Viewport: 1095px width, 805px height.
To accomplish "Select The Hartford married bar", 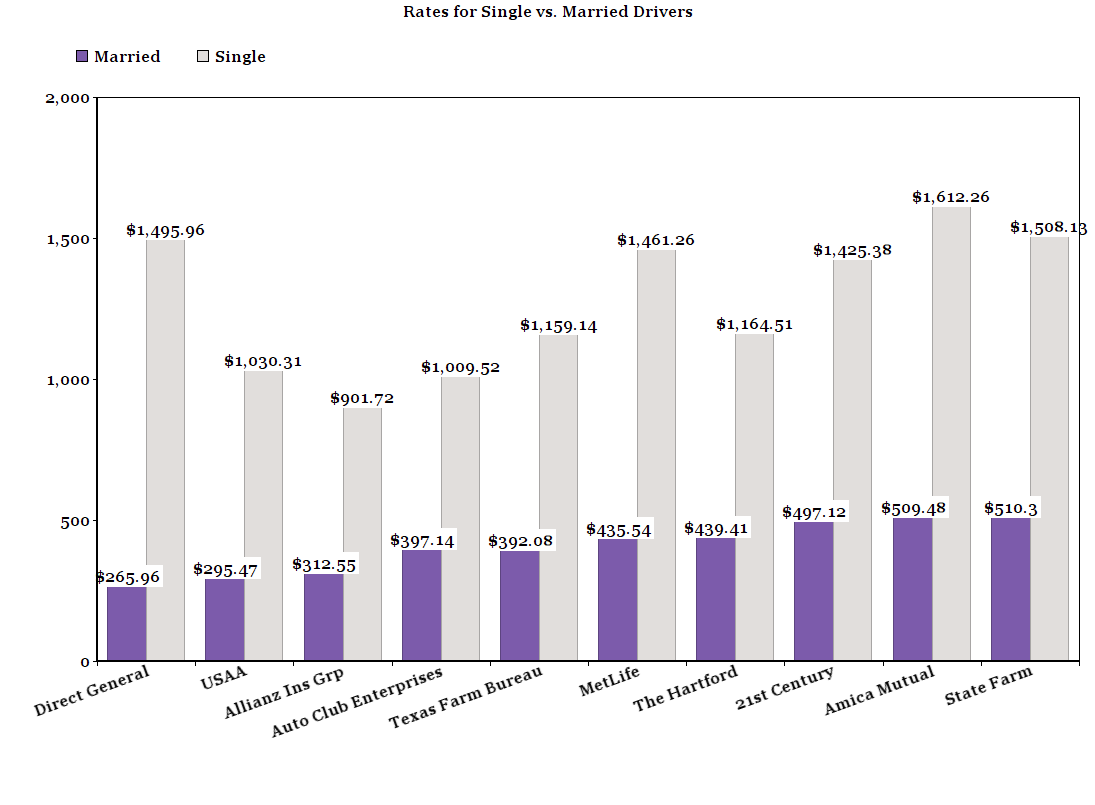I will [x=716, y=599].
